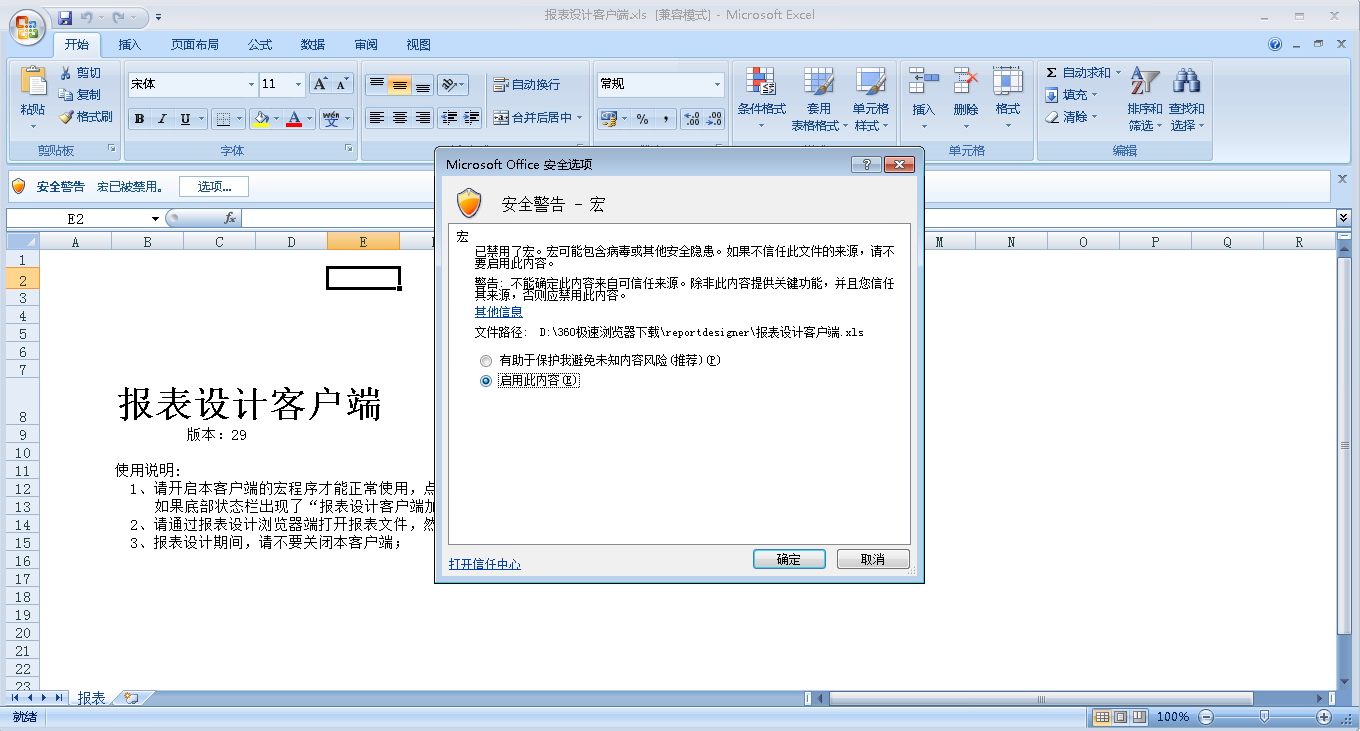Confirm the dialog with 确定
The image size is (1360, 731).
point(789,559)
